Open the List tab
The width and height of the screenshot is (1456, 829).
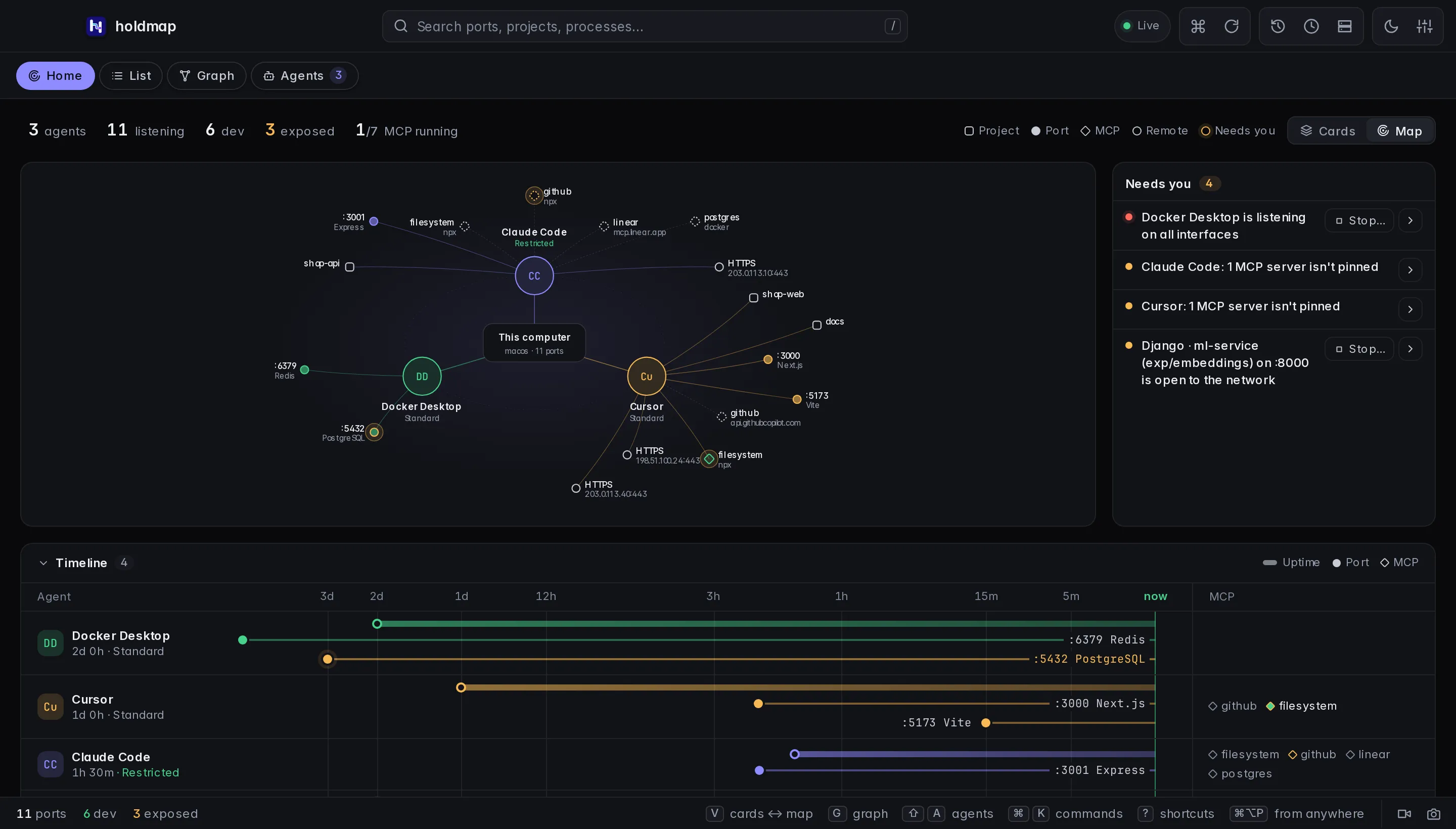(131, 76)
